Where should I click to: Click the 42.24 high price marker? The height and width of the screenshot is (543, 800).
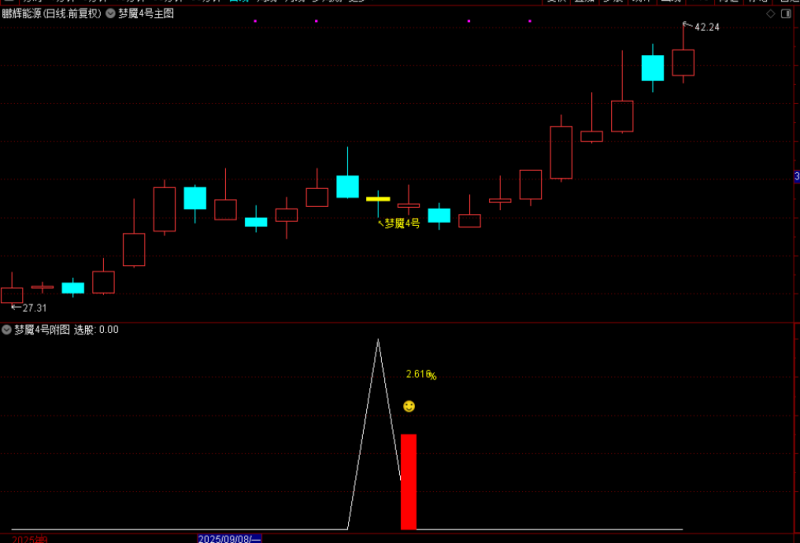pyautogui.click(x=706, y=27)
